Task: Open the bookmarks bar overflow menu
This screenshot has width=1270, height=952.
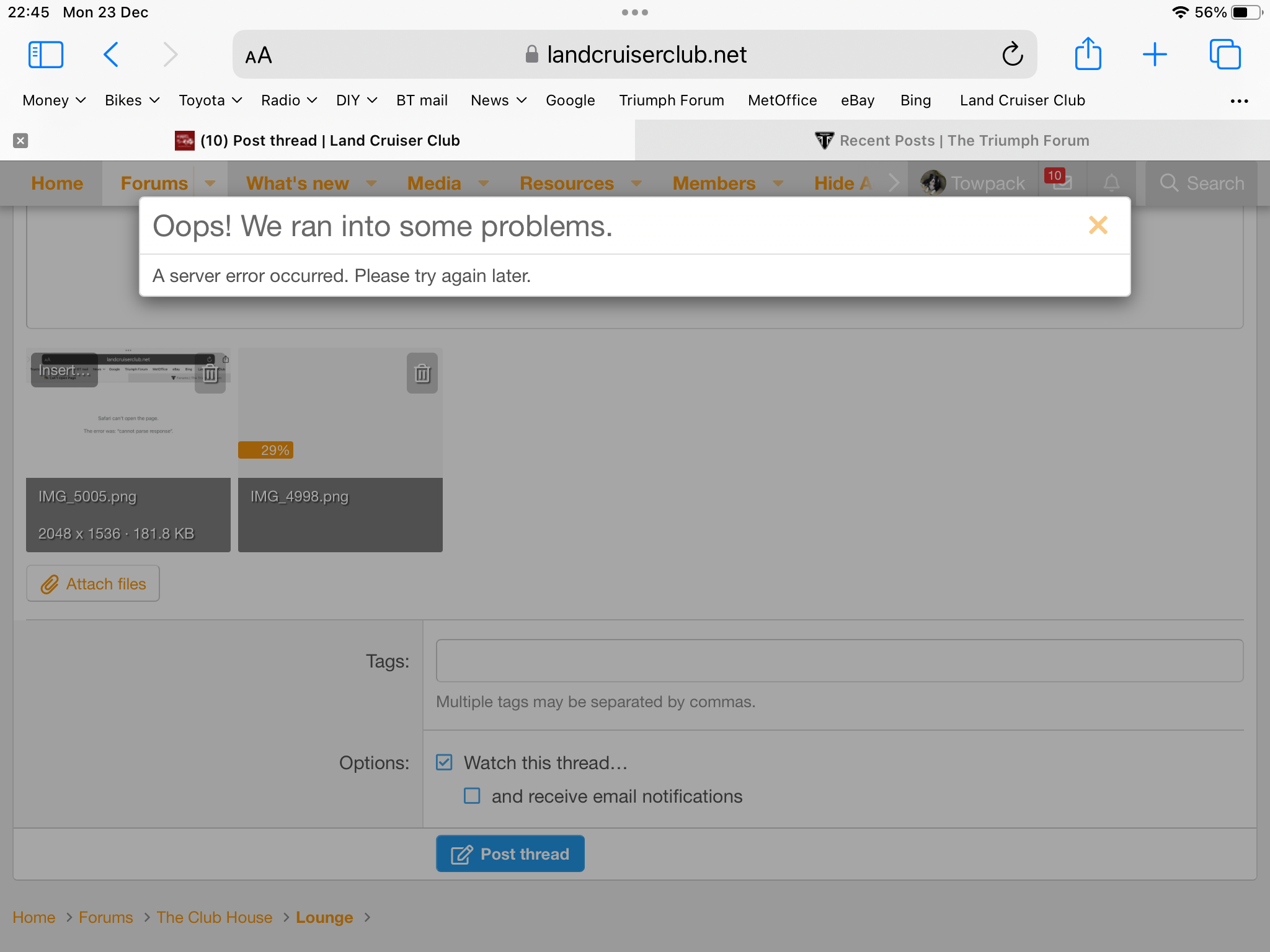Action: pyautogui.click(x=1239, y=101)
